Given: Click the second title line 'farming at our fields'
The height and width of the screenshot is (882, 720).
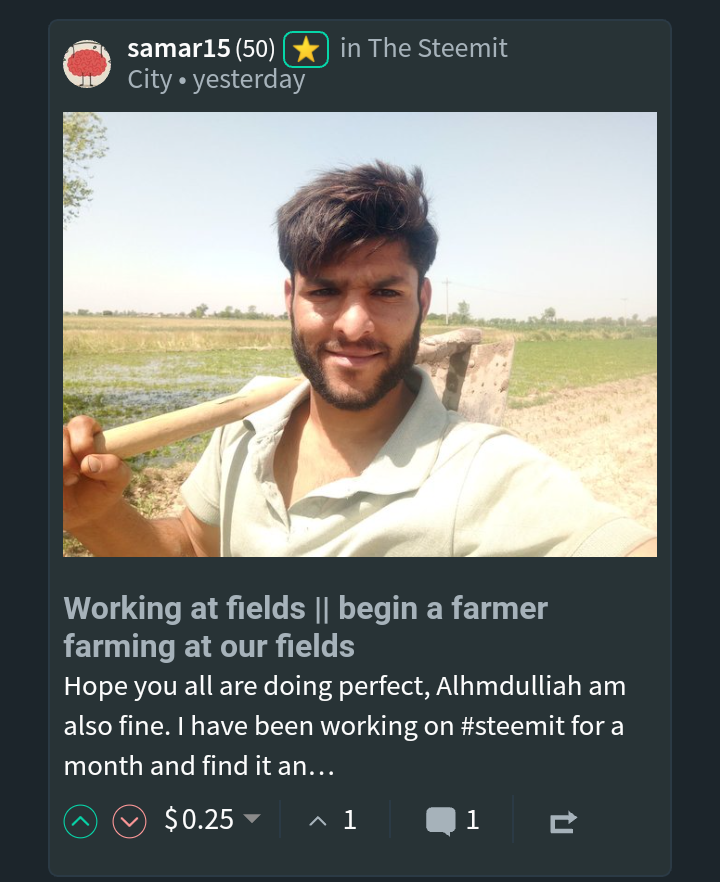Looking at the screenshot, I should [x=209, y=646].
